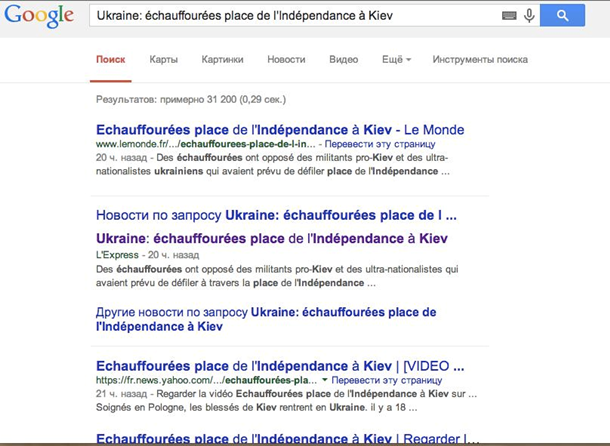
Task: Start voice search with the microphone icon
Action: [529, 16]
